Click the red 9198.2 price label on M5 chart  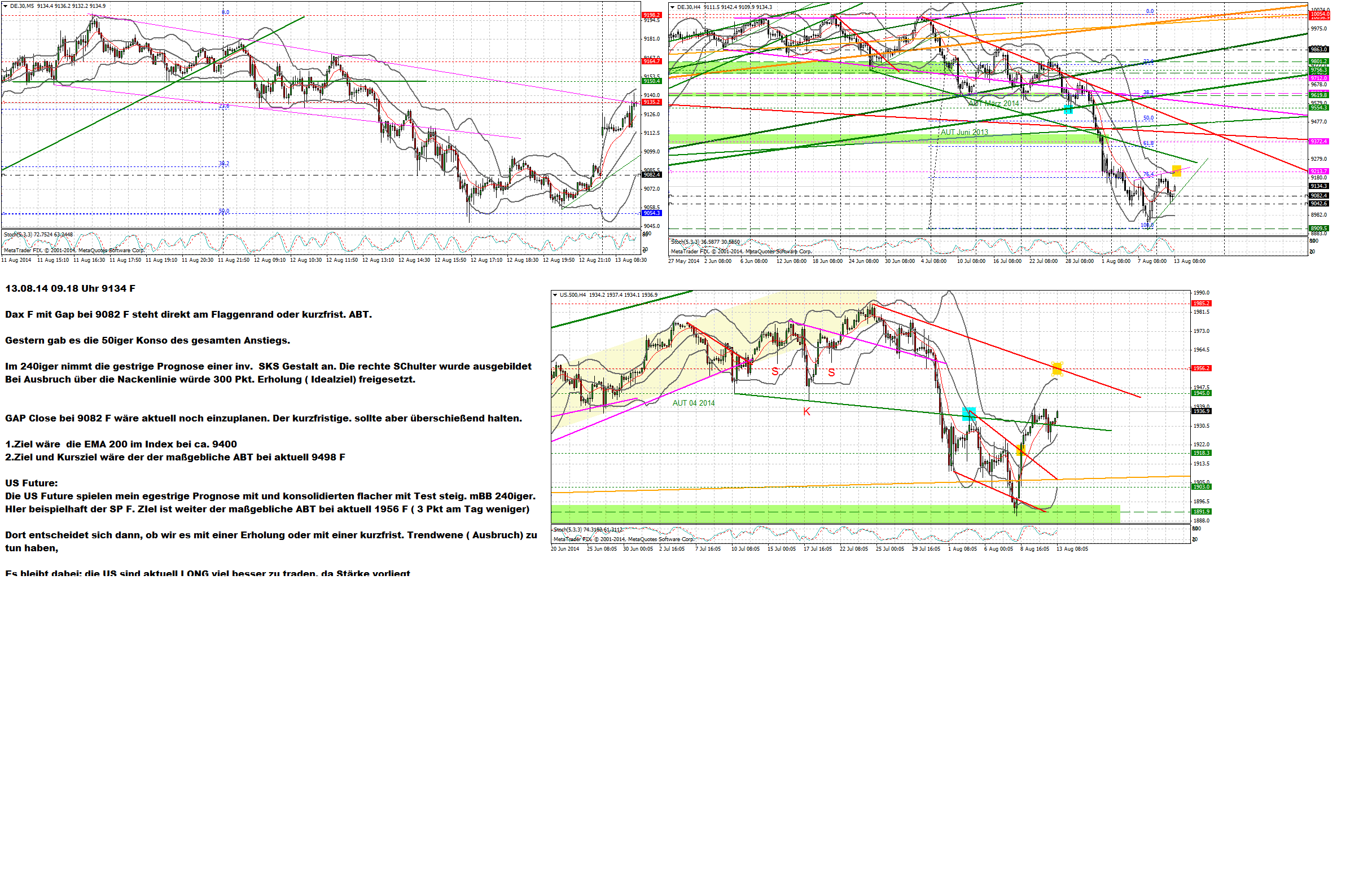(x=651, y=15)
